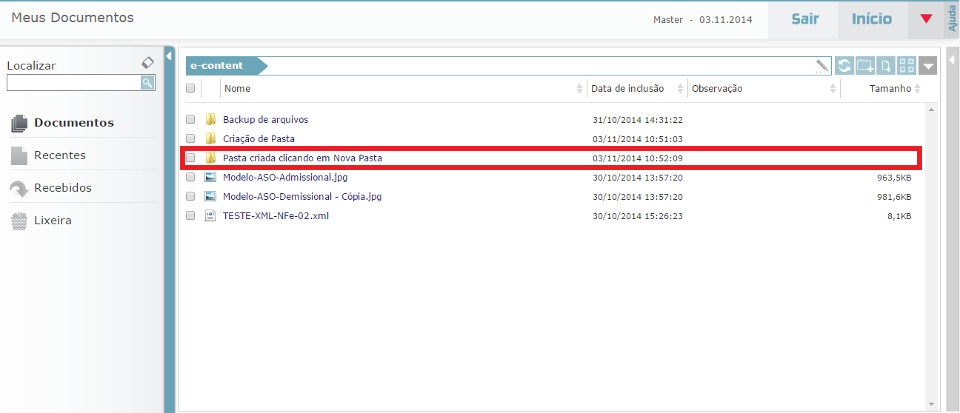Open the red triangle dropdown menu
The height and width of the screenshot is (413, 960).
pos(926,19)
